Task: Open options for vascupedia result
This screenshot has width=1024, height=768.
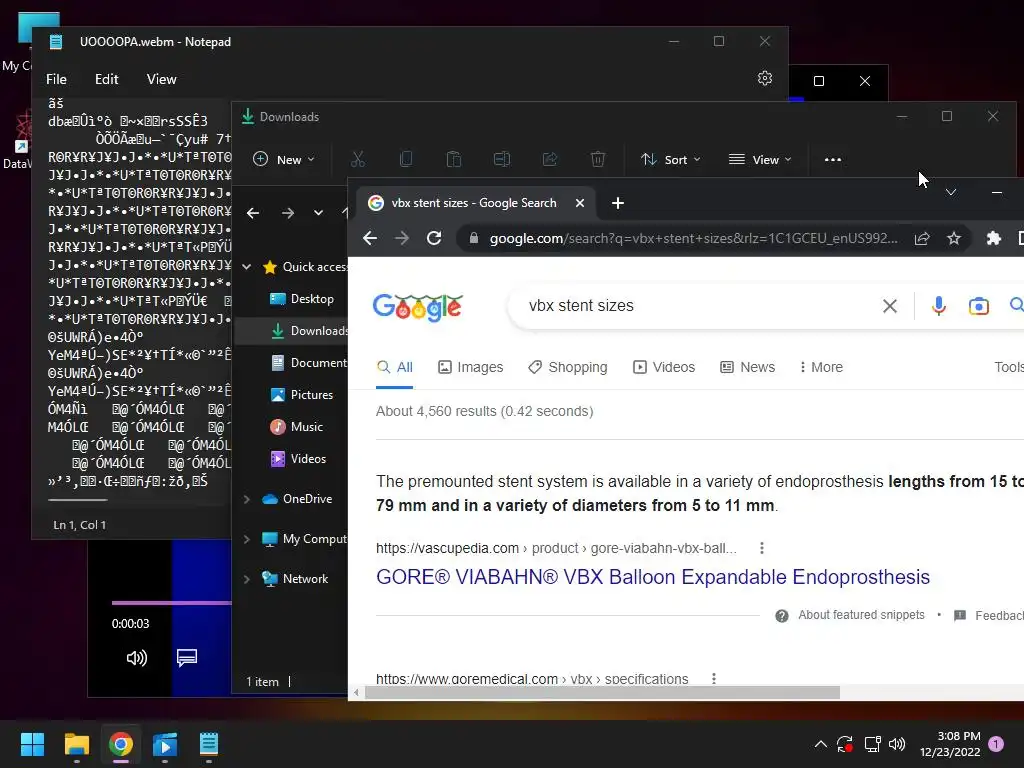Action: (x=761, y=548)
